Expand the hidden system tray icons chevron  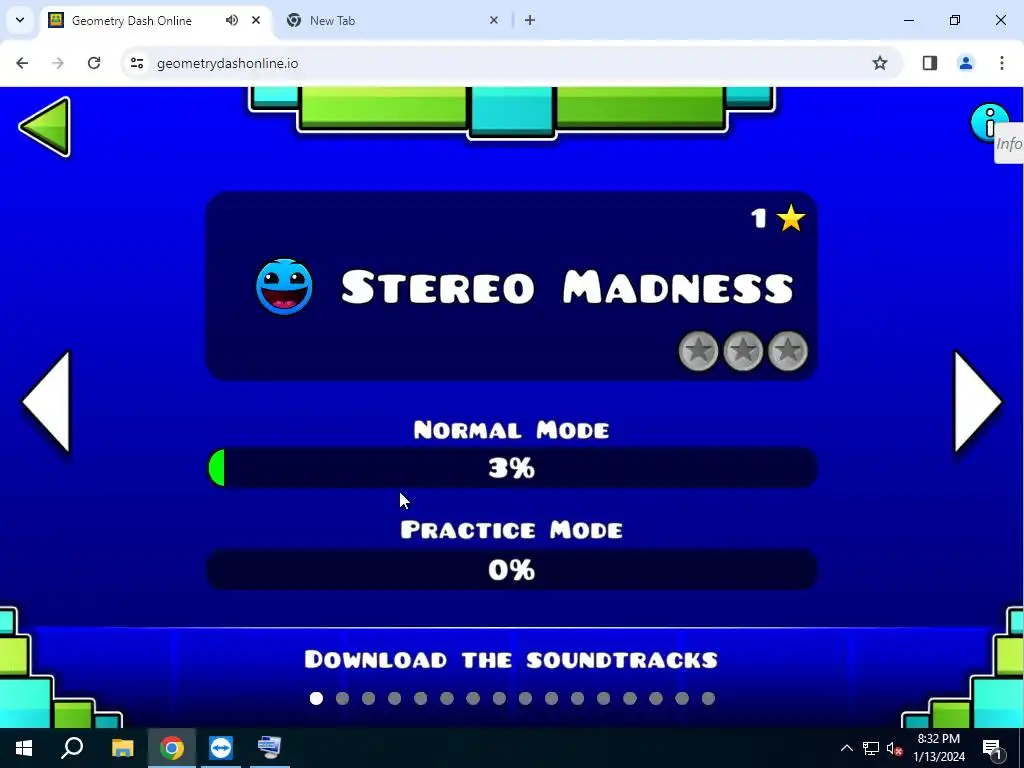[x=846, y=748]
